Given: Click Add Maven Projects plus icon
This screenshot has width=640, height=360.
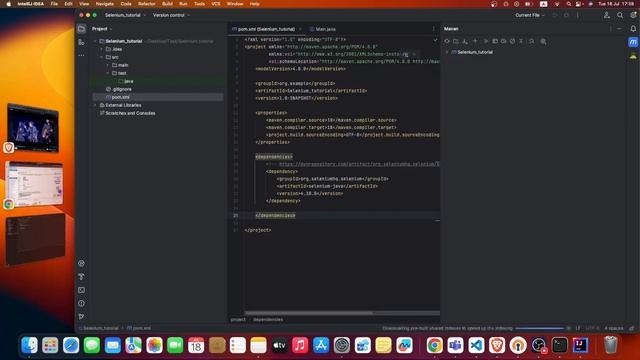Looking at the screenshot, I should [475, 41].
